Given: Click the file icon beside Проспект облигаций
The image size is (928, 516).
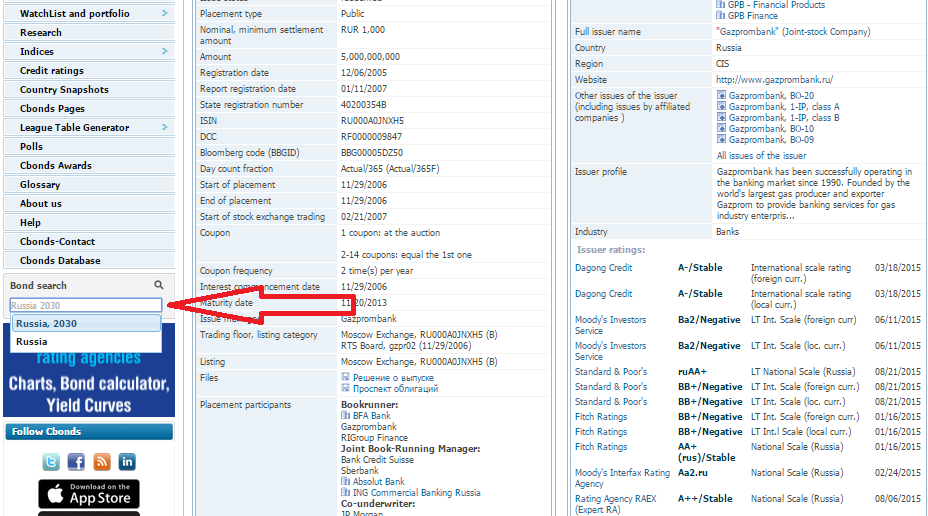Looking at the screenshot, I should pyautogui.click(x=345, y=388).
